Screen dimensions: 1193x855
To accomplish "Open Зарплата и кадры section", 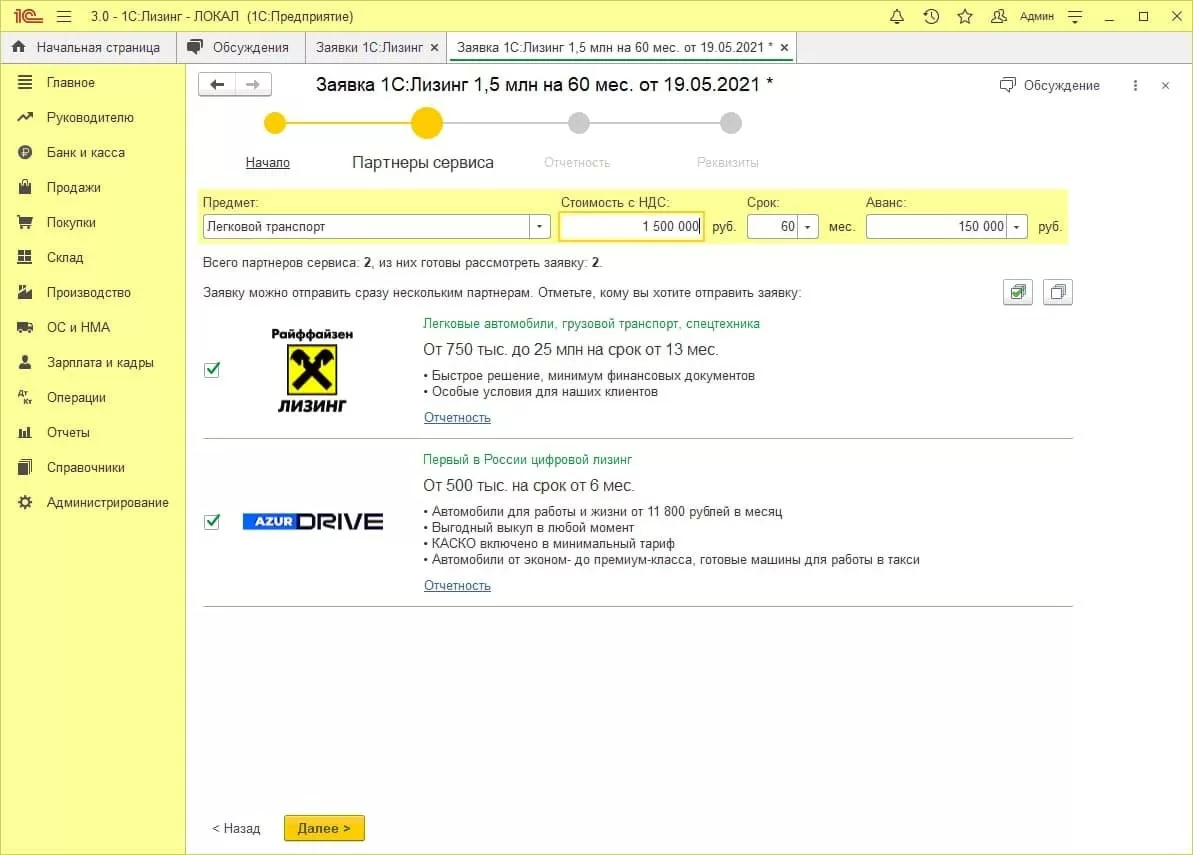I will [100, 362].
